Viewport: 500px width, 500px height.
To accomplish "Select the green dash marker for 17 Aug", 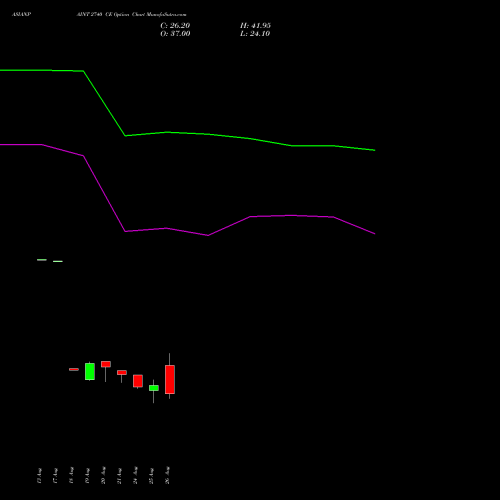I will 58,261.
